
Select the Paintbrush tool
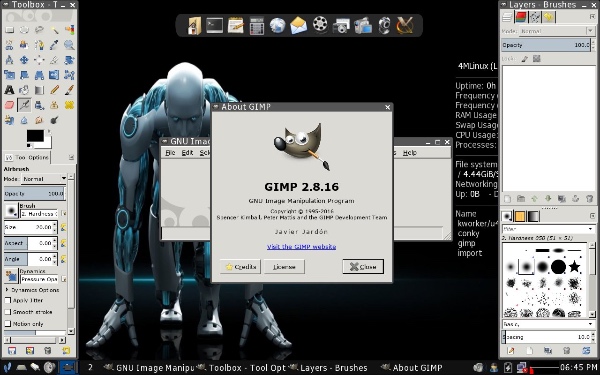click(x=69, y=90)
